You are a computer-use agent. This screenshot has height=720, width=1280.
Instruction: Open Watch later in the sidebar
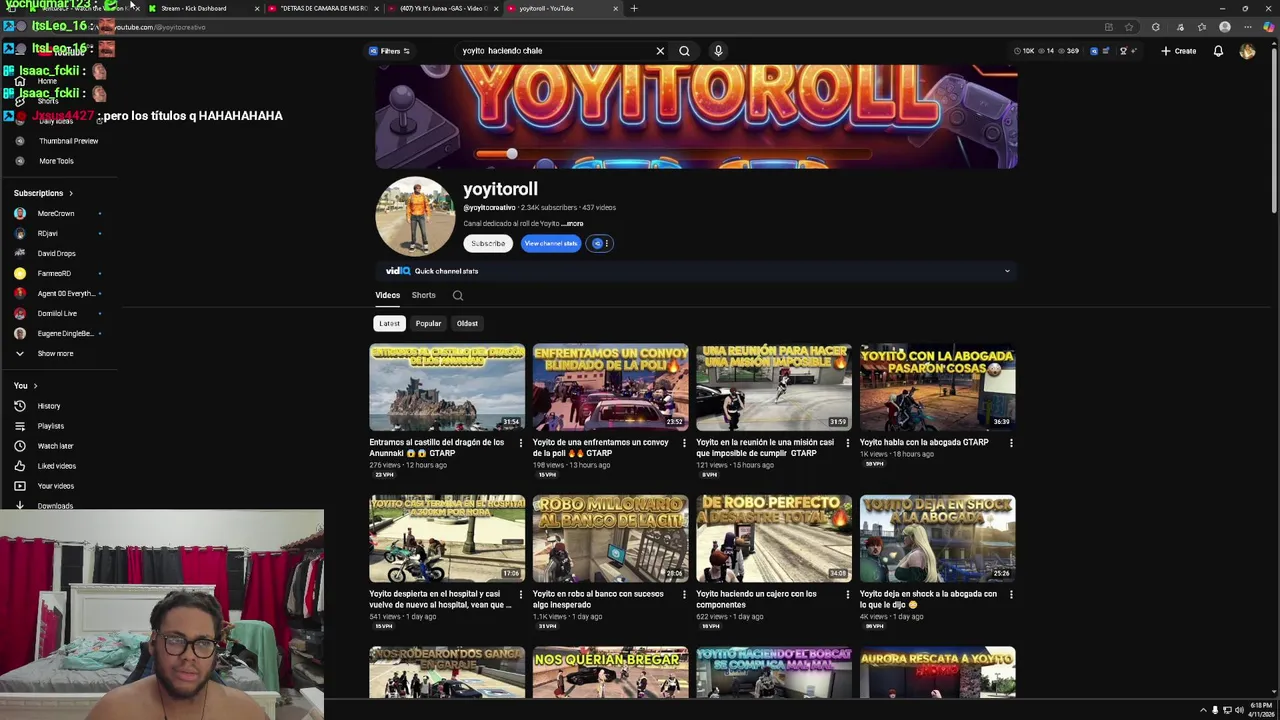tap(55, 446)
